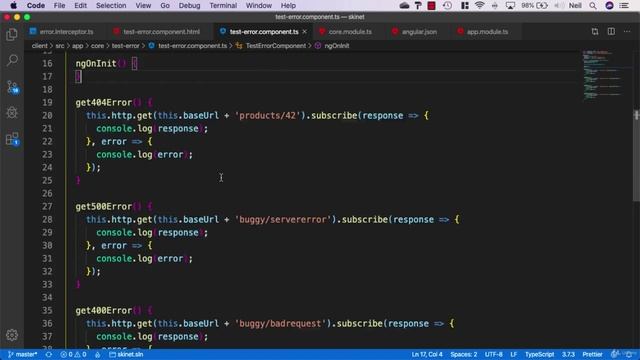The width and height of the screenshot is (640, 360).
Task: Open the Help menu
Action: pos(288,6)
